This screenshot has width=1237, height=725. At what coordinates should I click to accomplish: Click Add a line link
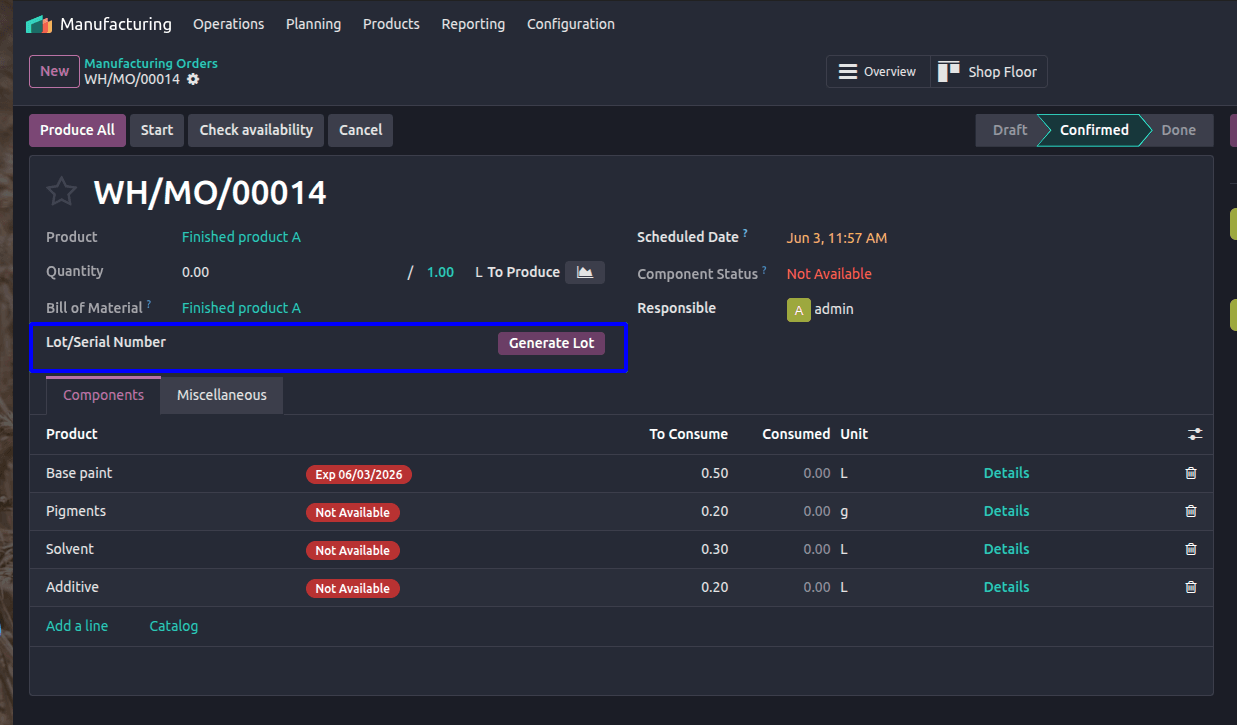click(77, 626)
